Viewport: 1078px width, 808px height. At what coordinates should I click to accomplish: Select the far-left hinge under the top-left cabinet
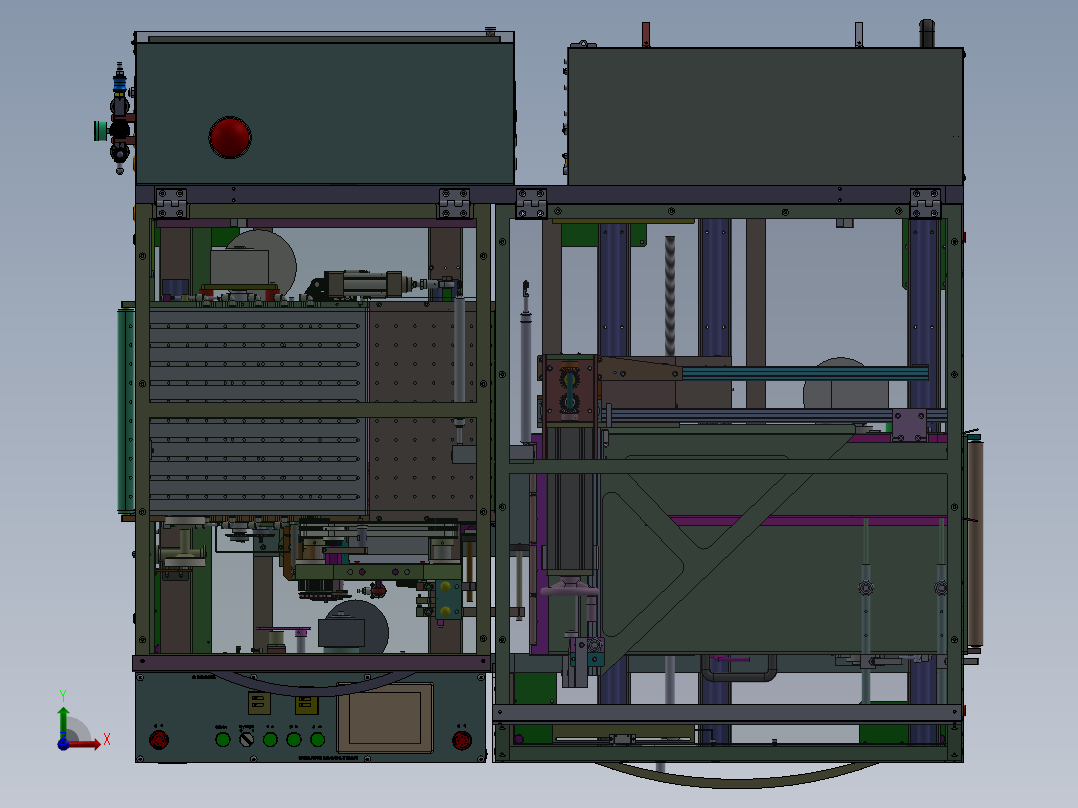click(x=171, y=204)
